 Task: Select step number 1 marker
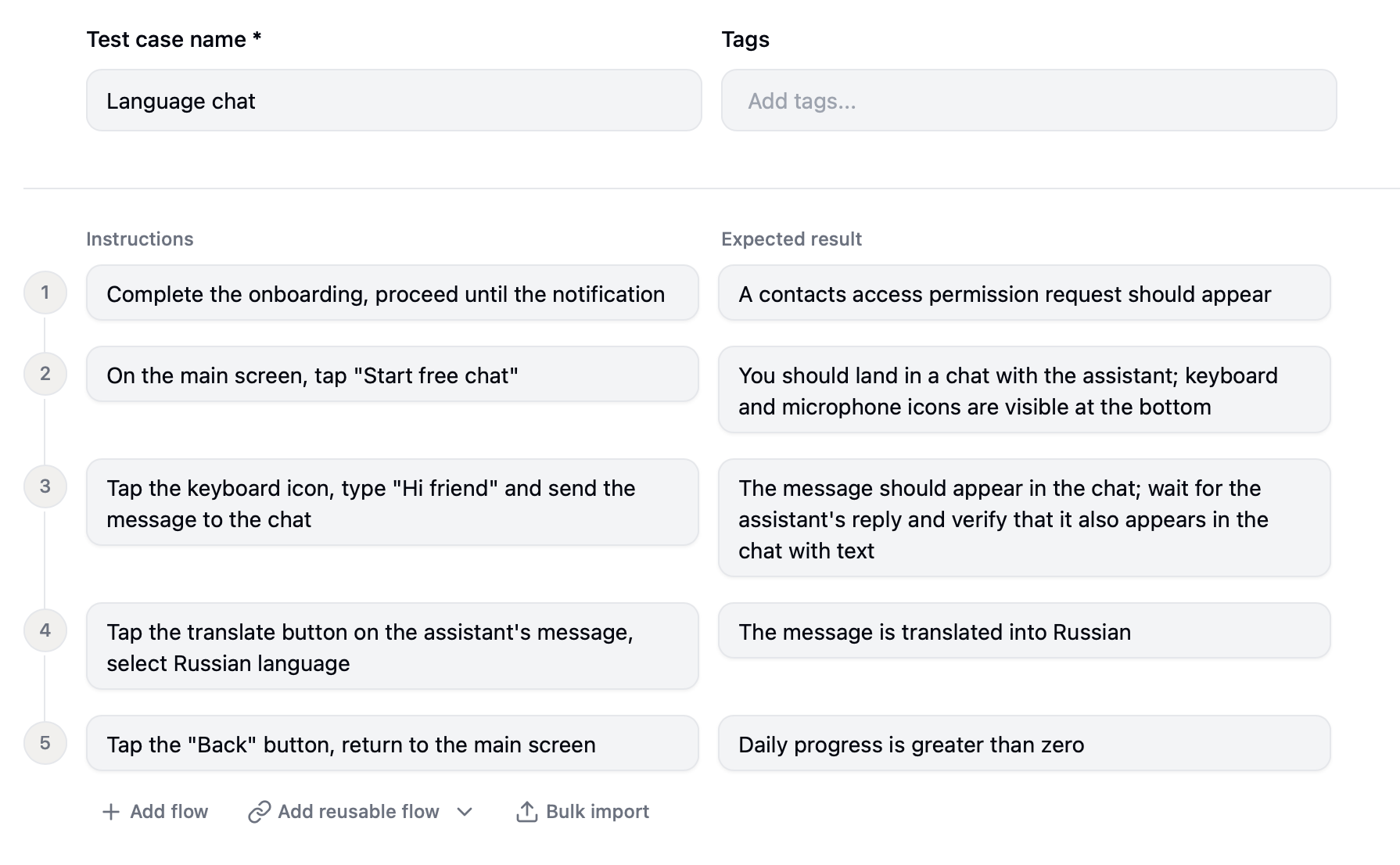pyautogui.click(x=45, y=293)
